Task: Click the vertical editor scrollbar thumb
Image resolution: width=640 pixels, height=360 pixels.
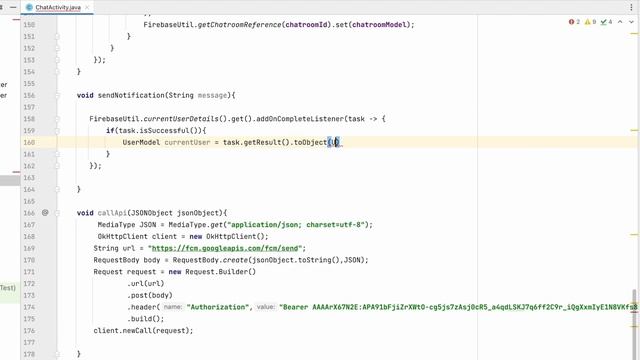Action: (634, 324)
